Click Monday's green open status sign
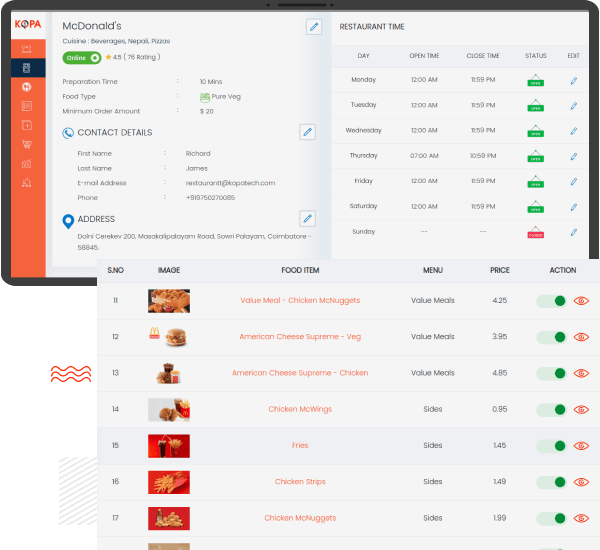Screen dimensions: 600x550 pyautogui.click(x=535, y=80)
